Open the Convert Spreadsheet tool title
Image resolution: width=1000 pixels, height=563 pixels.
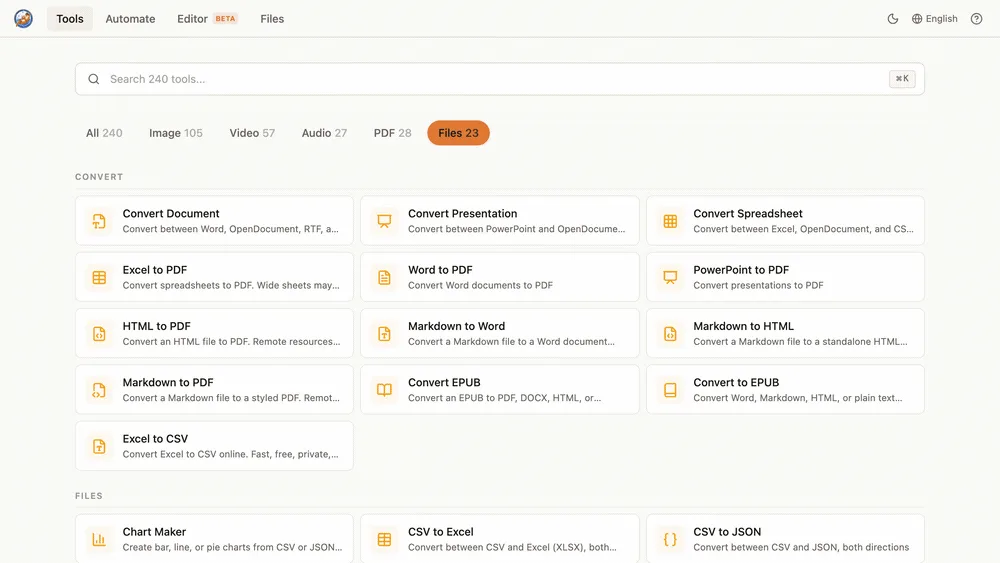point(747,214)
